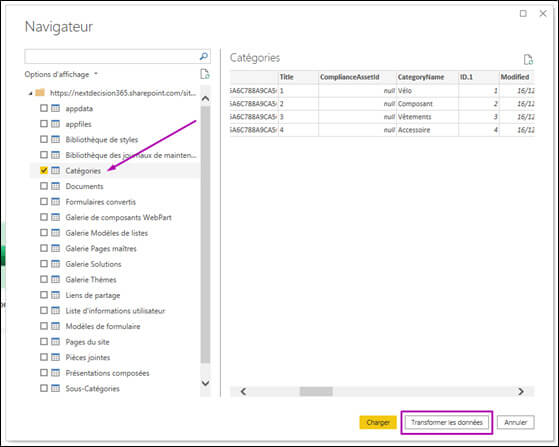Collapse the SharePoint site tree node
Image resolution: width=559 pixels, height=447 pixels.
point(30,93)
